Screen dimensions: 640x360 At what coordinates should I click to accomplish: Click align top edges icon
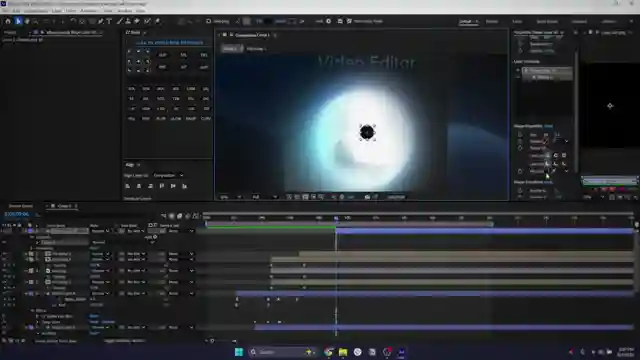coord(162,186)
